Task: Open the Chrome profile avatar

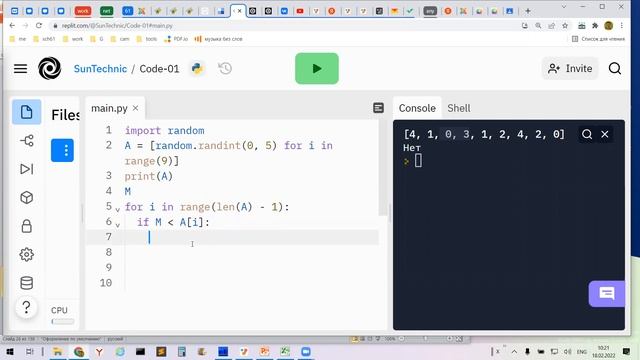Action: pyautogui.click(x=609, y=26)
